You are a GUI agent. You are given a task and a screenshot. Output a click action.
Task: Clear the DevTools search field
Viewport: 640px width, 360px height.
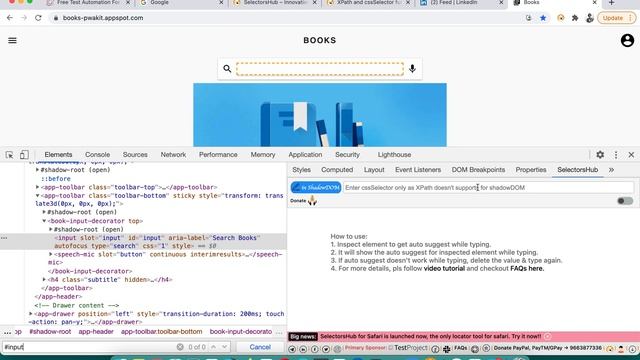click(180, 347)
